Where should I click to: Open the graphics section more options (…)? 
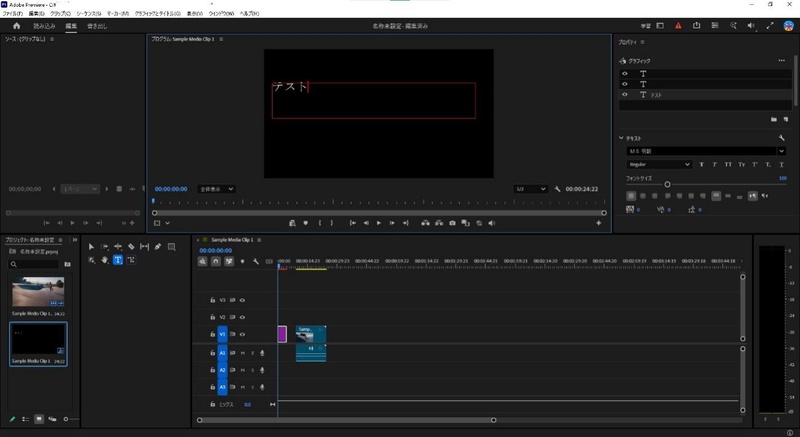(781, 61)
